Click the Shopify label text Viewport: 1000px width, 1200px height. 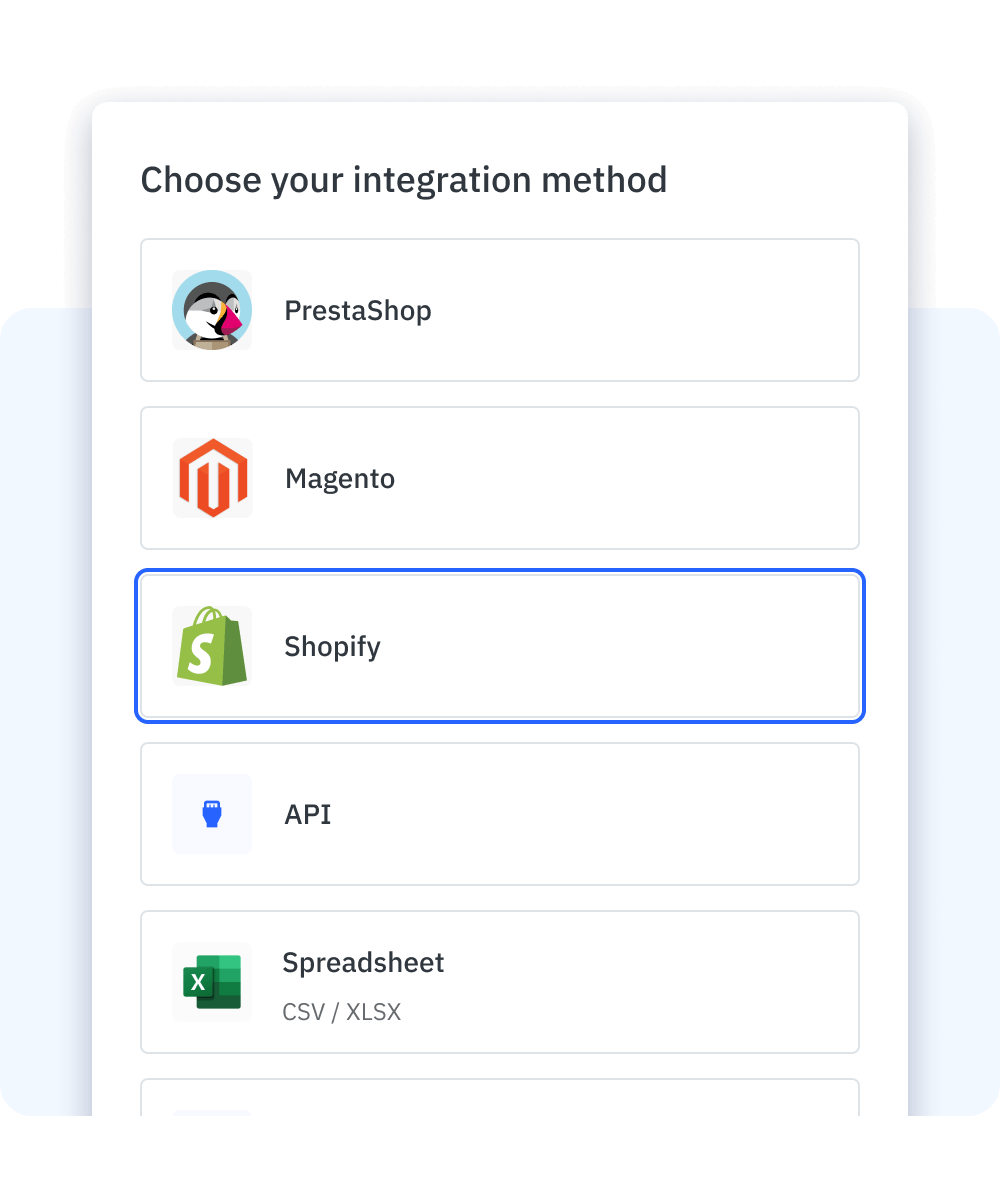[x=332, y=646]
